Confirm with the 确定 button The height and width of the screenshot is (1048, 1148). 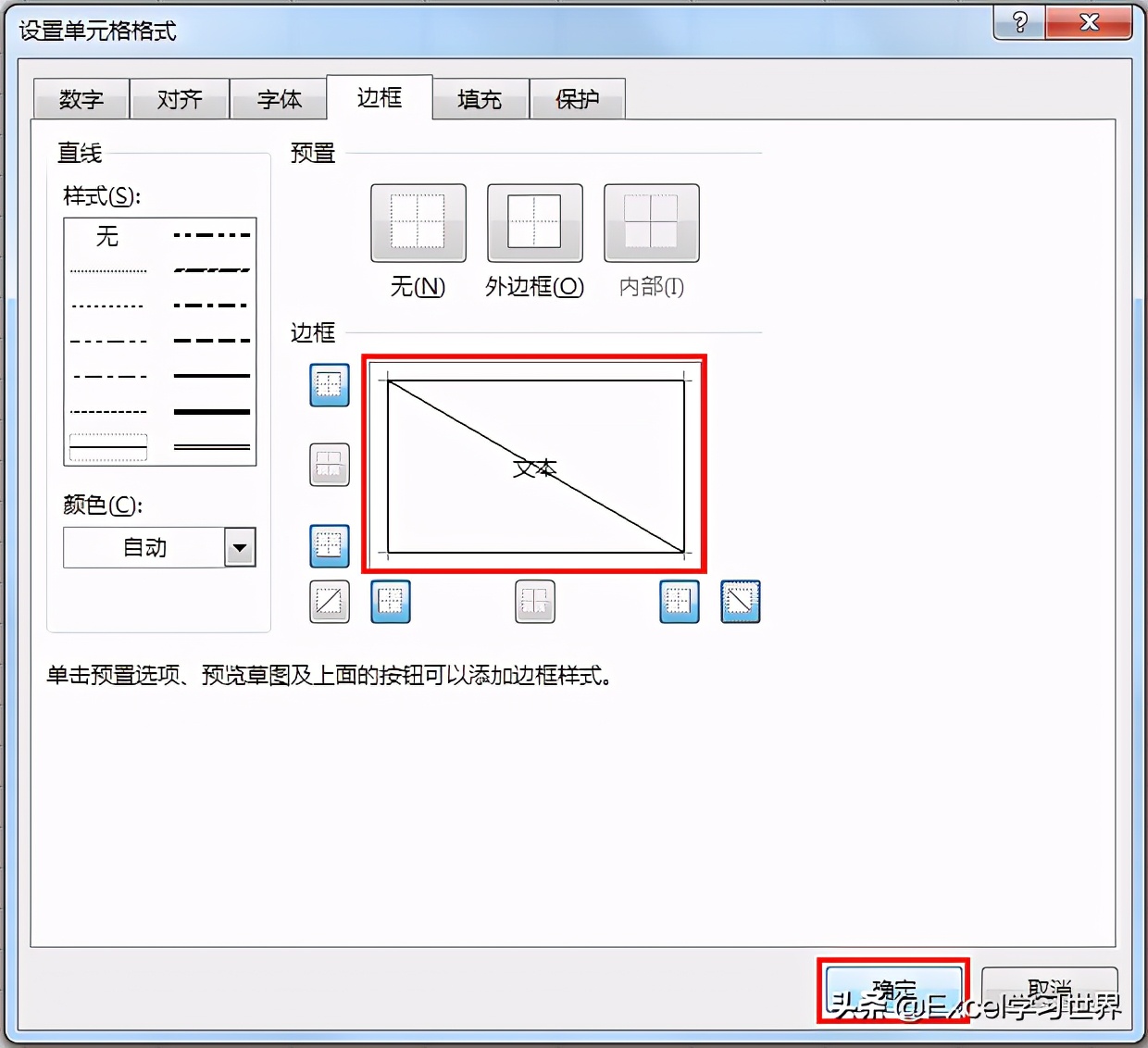(x=893, y=992)
